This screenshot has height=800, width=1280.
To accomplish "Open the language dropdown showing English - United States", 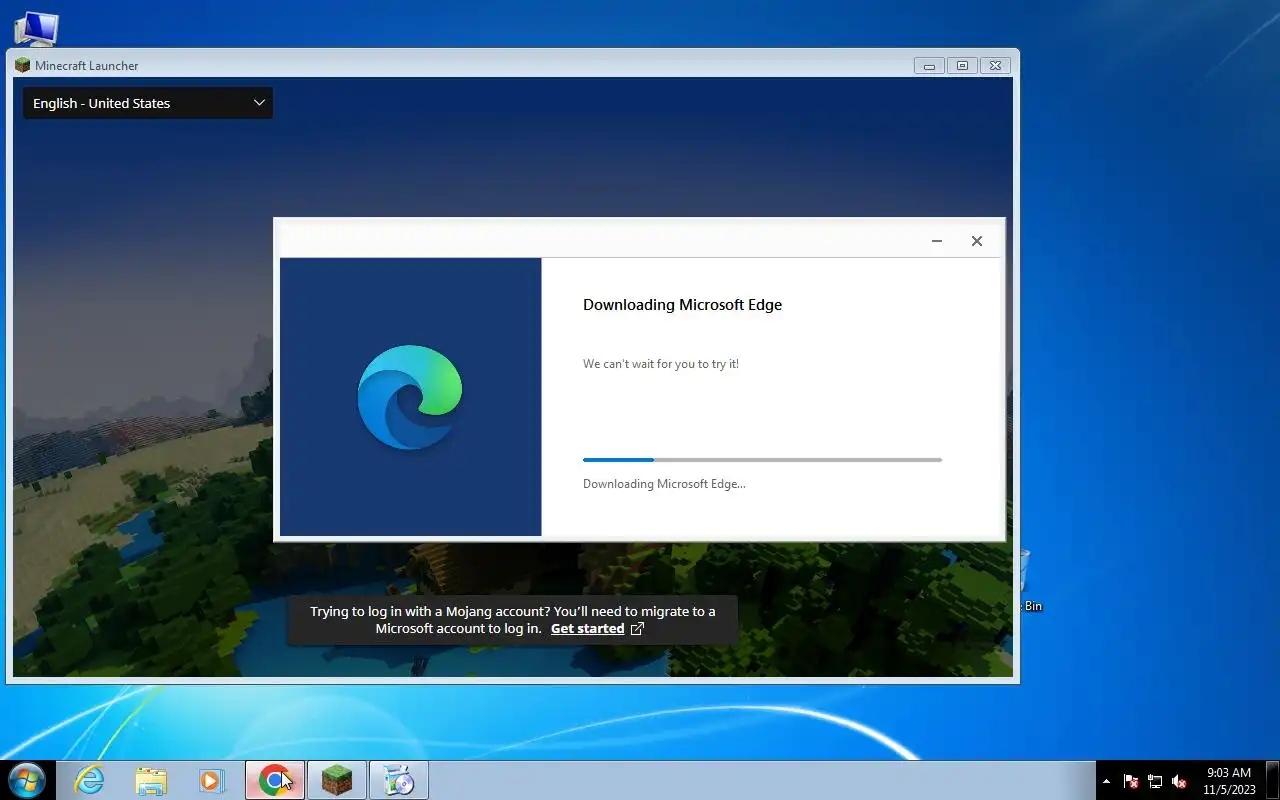I will (148, 103).
